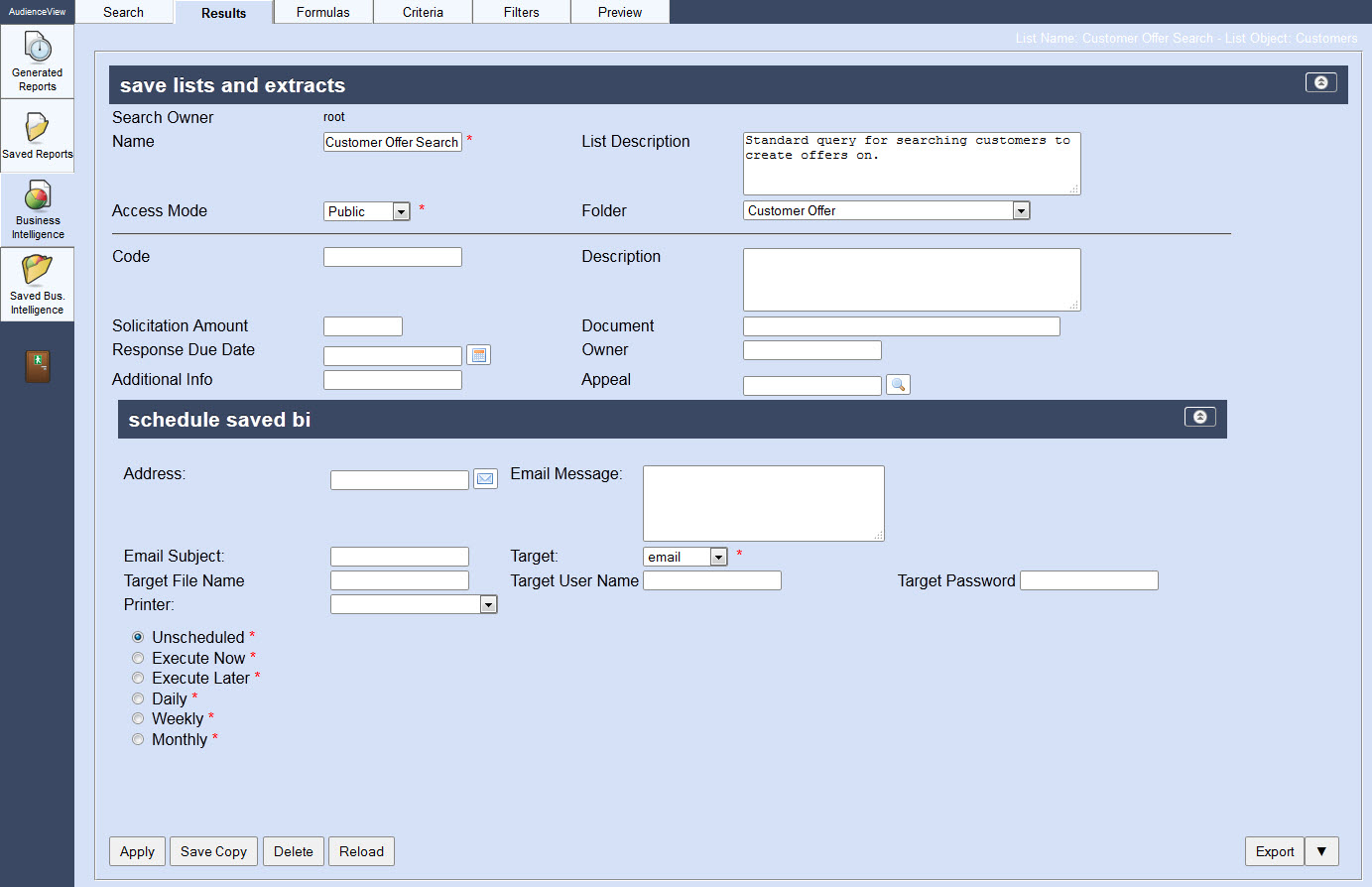Screen dimensions: 1372x887
Task: Click the Appeal input field
Action: click(812, 386)
